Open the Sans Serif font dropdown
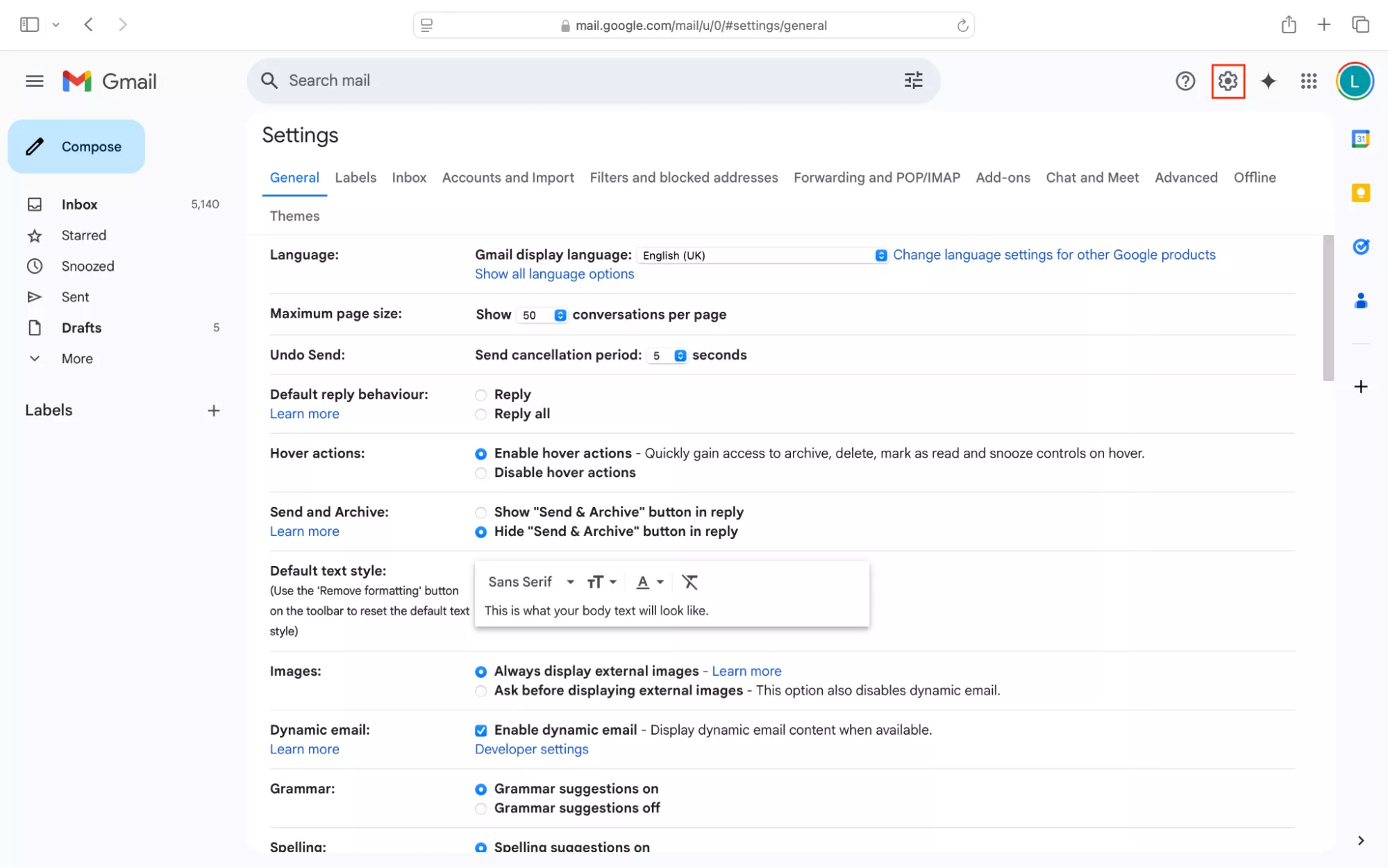The image size is (1388, 868). [x=530, y=582]
